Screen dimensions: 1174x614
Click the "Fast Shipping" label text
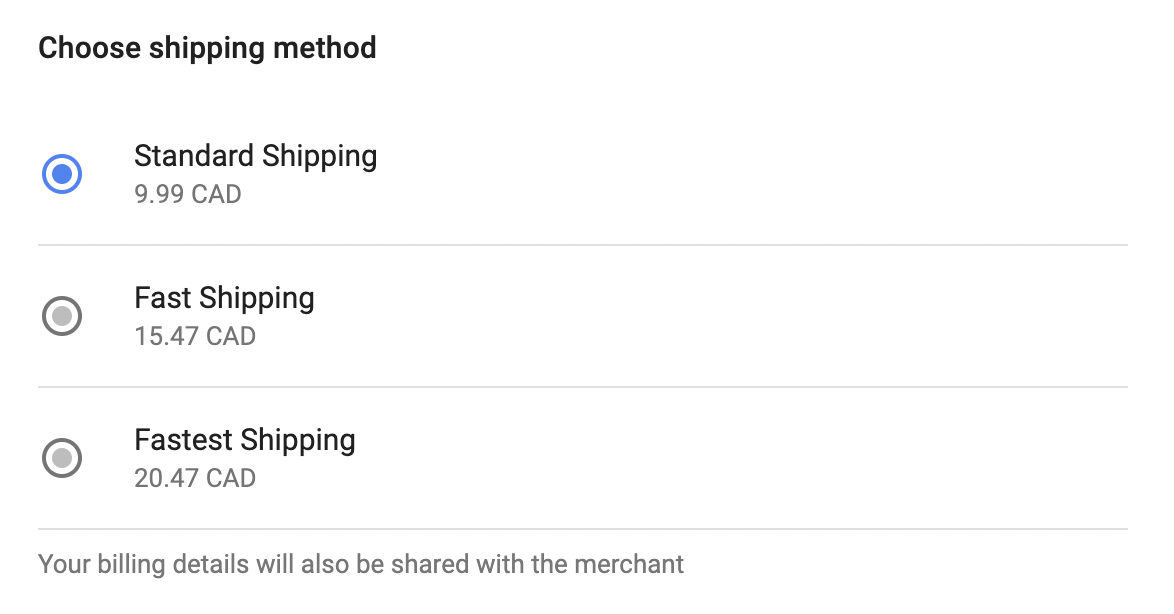(x=224, y=299)
